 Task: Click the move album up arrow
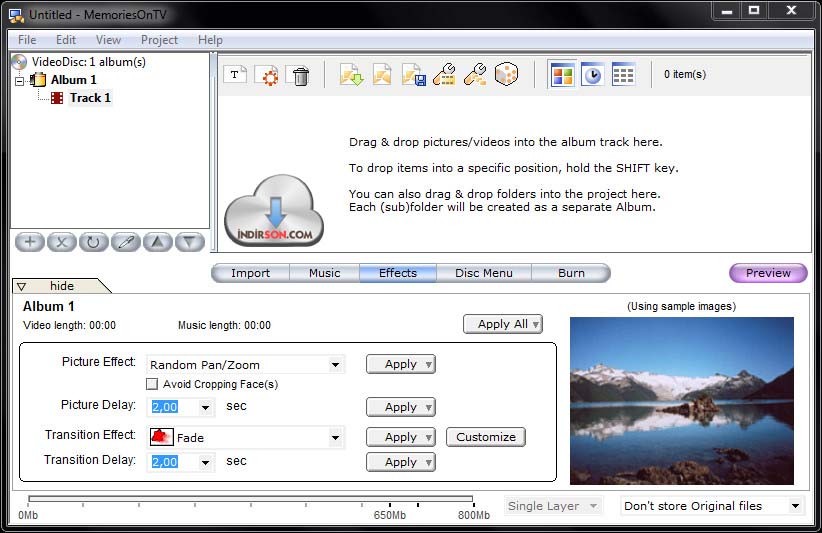[157, 242]
